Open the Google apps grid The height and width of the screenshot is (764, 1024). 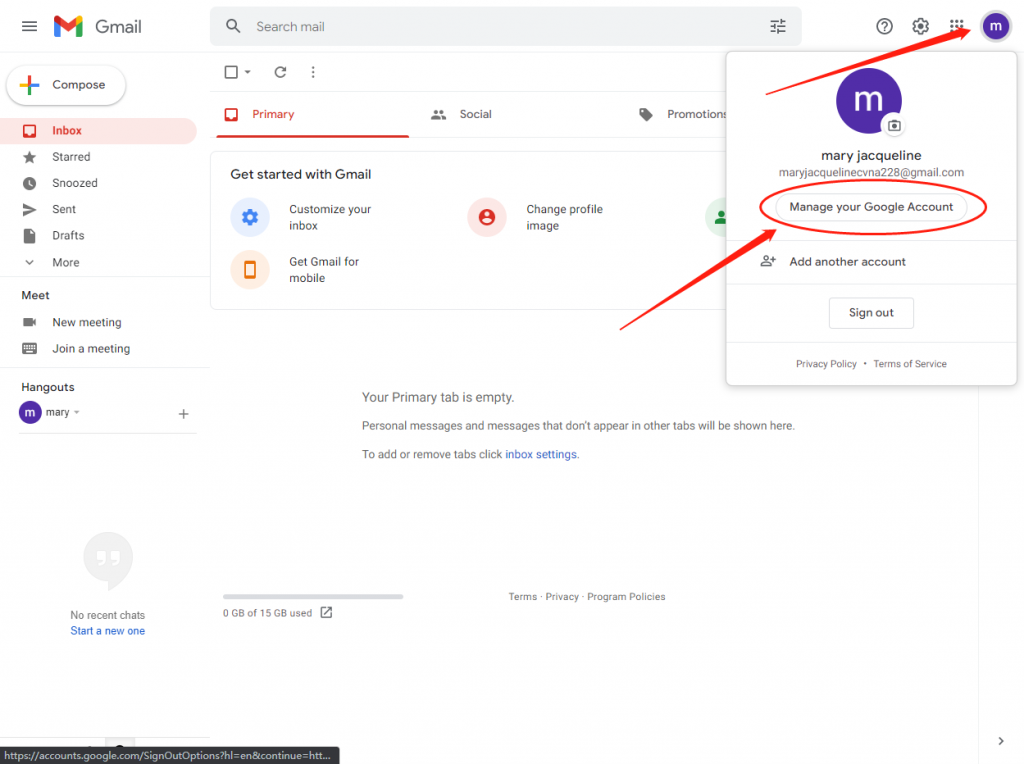point(957,27)
